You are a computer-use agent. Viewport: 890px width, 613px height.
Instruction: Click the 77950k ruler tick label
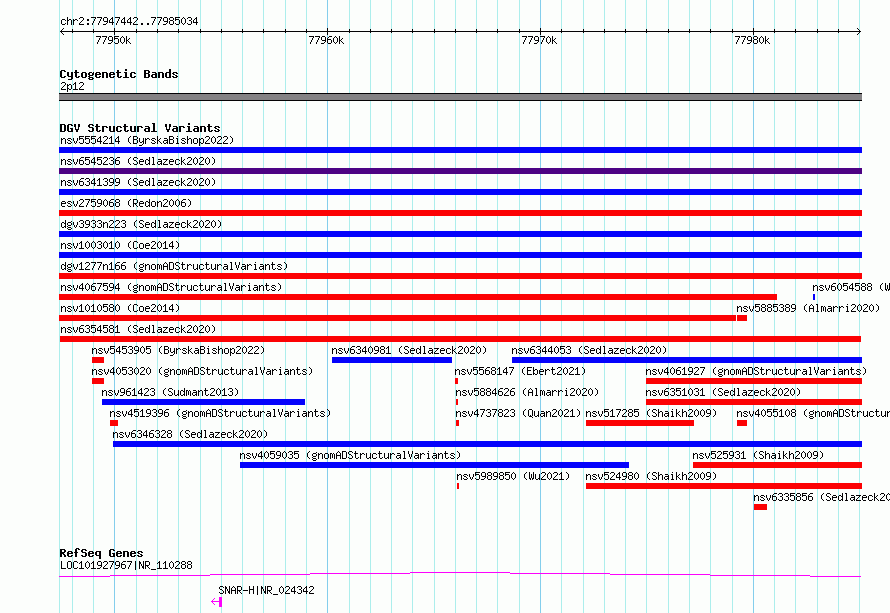113,40
